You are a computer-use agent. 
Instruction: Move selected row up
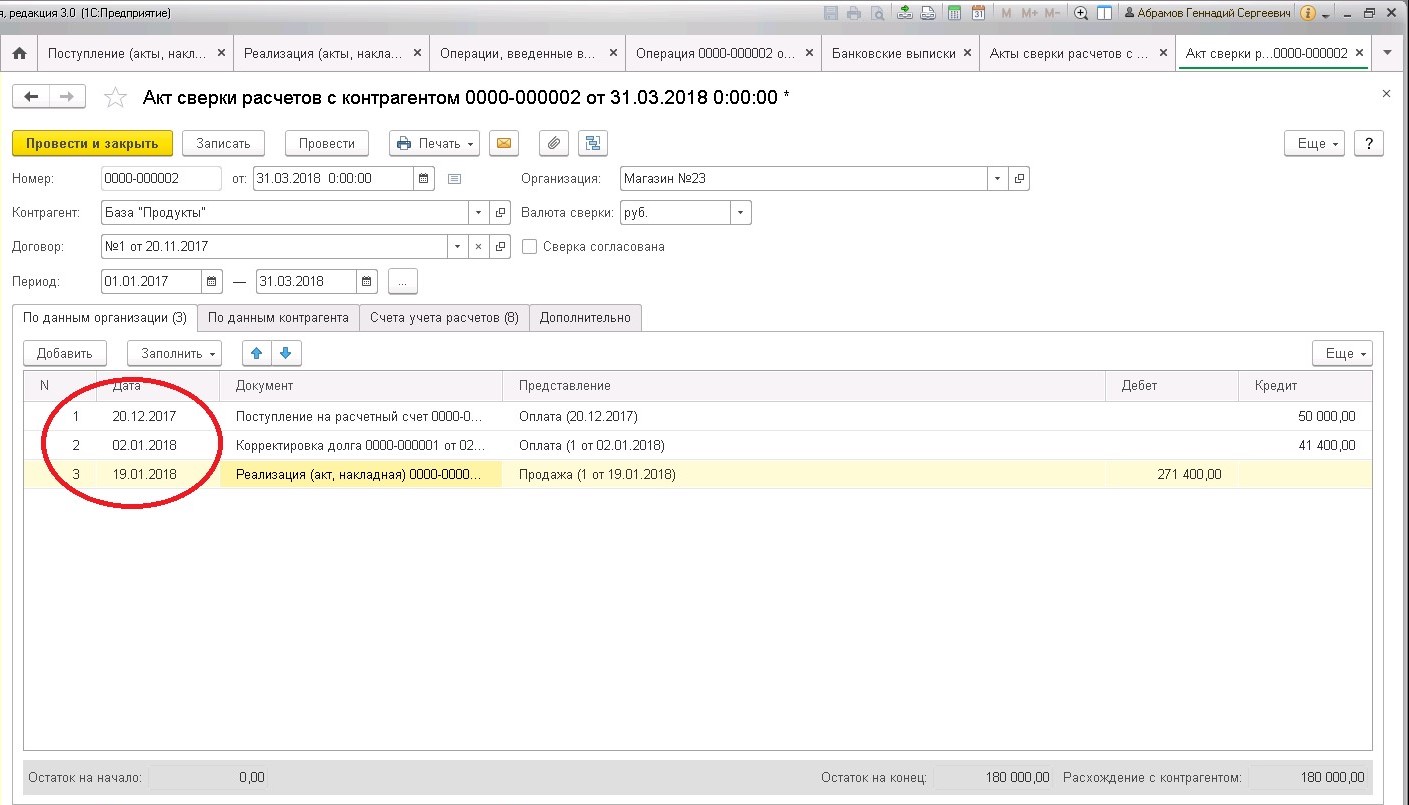pyautogui.click(x=256, y=353)
